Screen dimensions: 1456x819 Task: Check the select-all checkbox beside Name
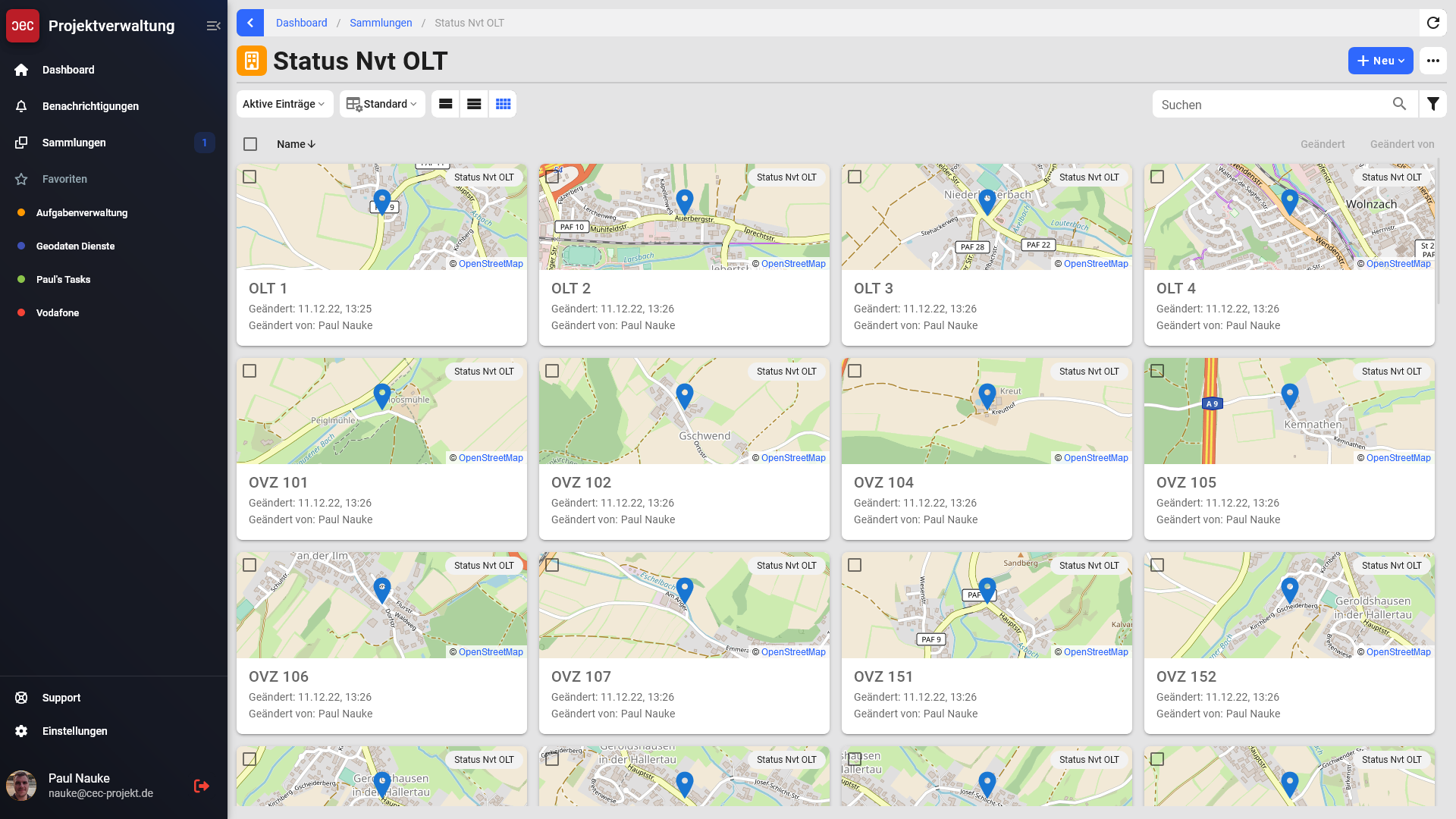click(x=250, y=144)
